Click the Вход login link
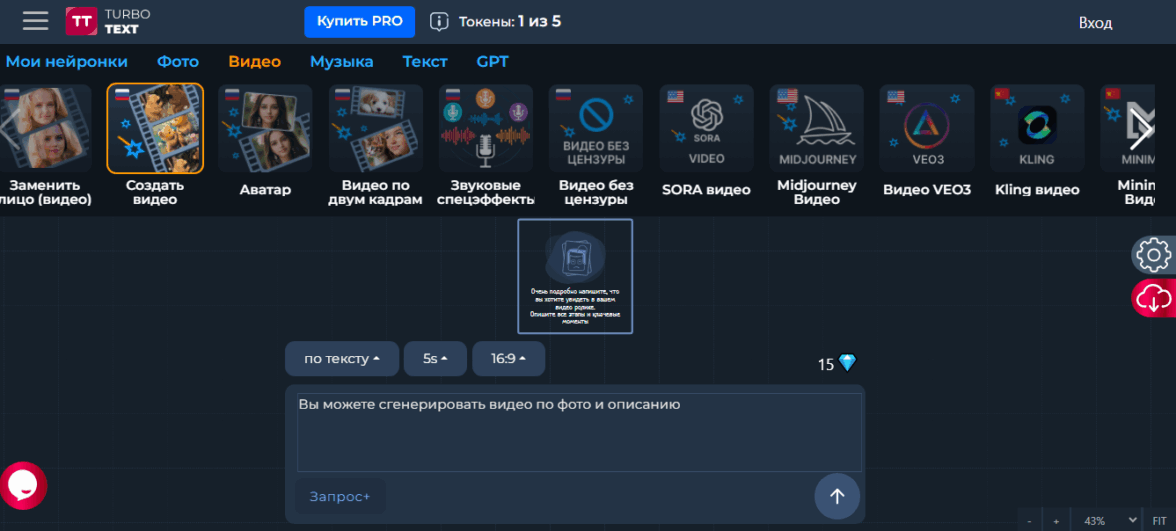The image size is (1176, 531). (x=1095, y=22)
